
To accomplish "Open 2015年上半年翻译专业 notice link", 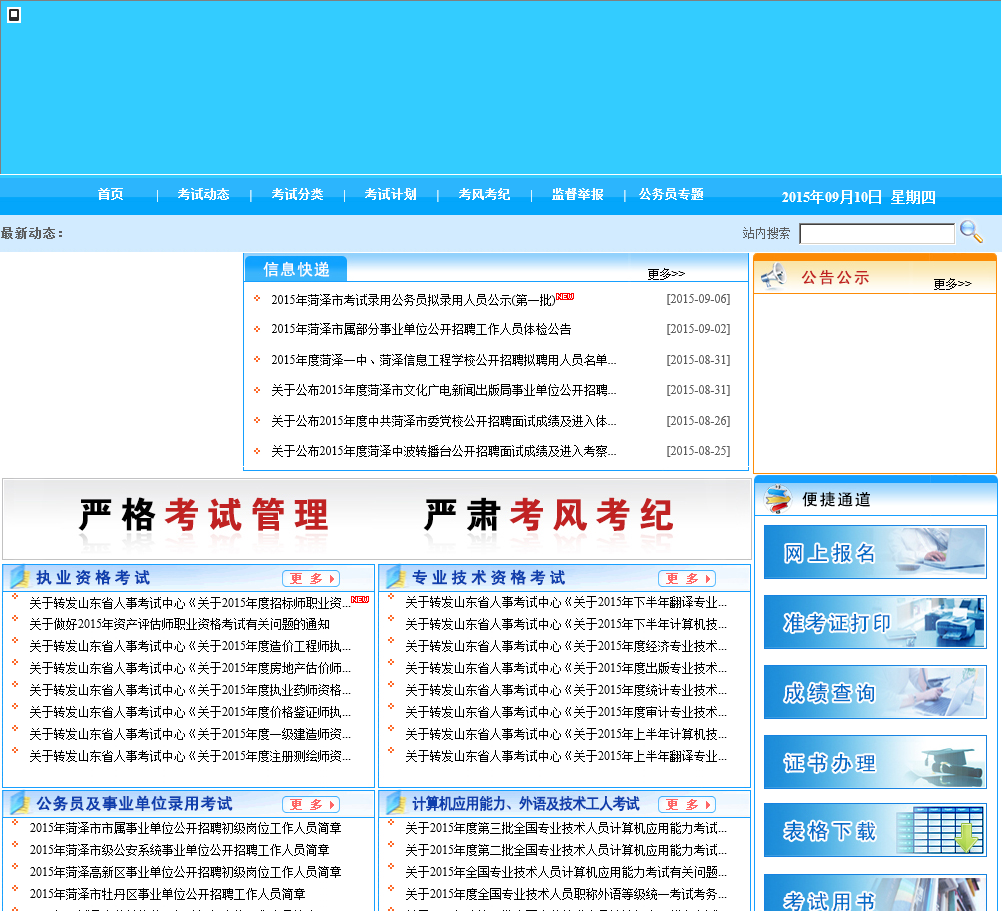I will coord(566,756).
